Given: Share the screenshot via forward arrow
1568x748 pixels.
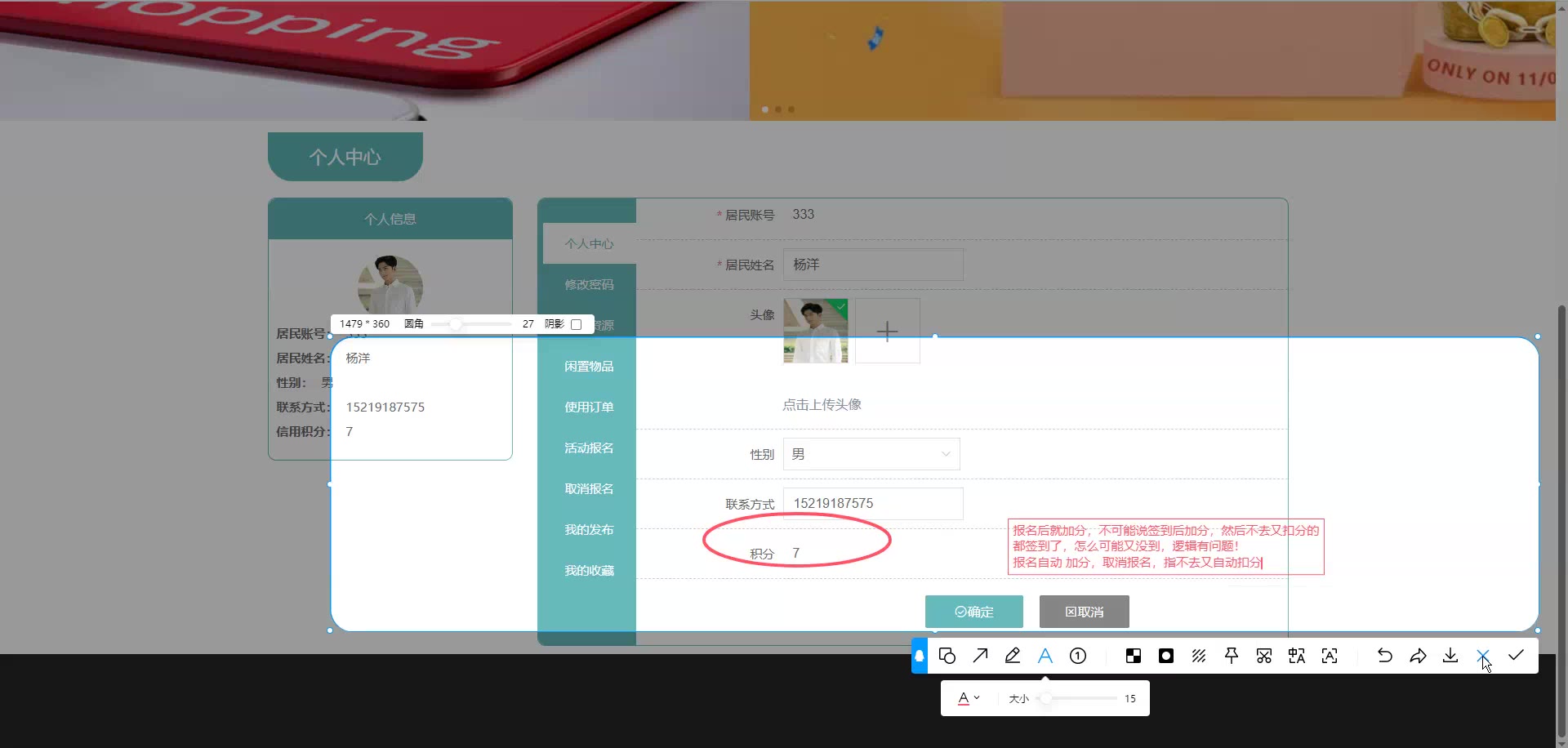Looking at the screenshot, I should [1418, 656].
